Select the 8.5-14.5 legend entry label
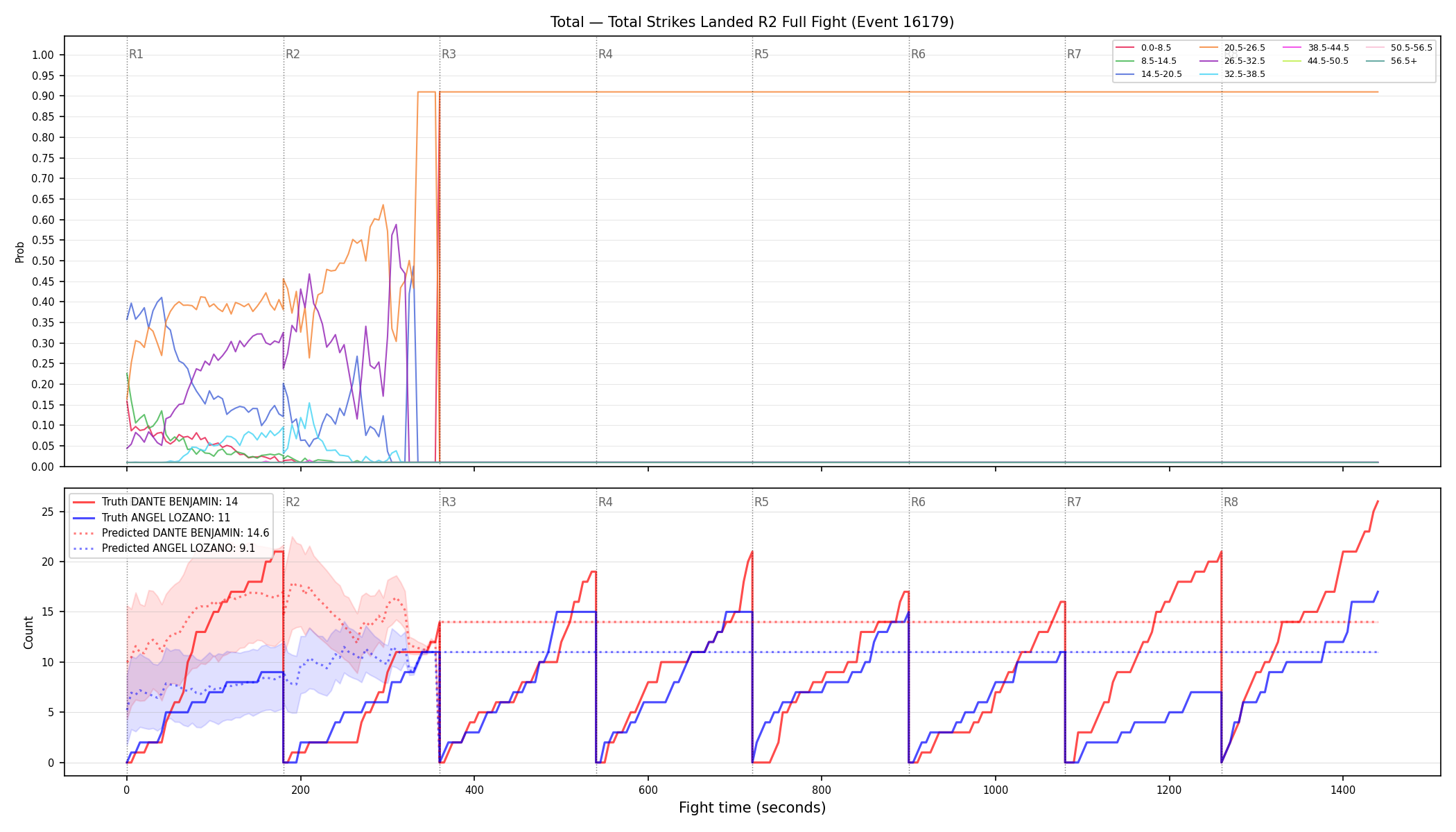 (x=1159, y=61)
